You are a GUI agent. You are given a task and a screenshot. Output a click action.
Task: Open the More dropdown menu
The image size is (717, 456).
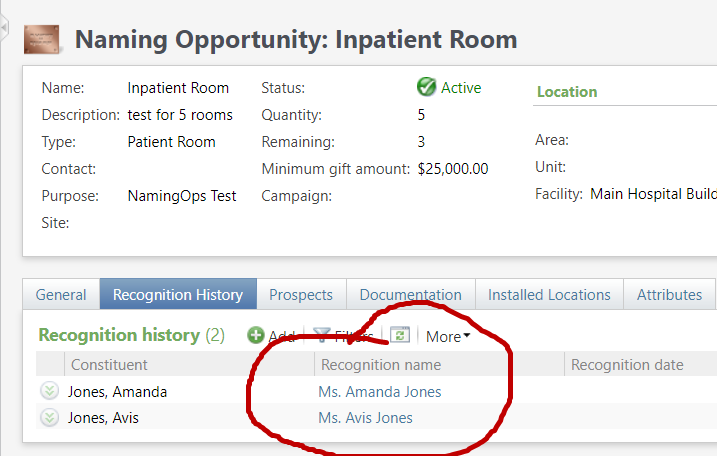pyautogui.click(x=447, y=337)
